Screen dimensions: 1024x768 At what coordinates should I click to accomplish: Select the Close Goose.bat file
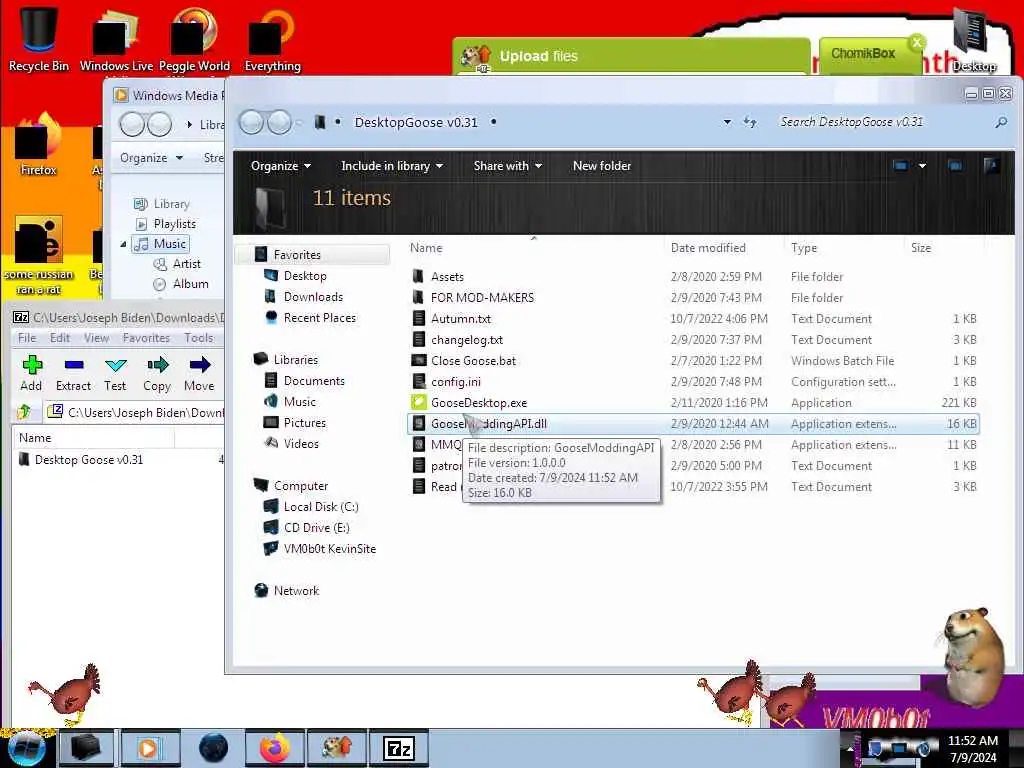473,360
